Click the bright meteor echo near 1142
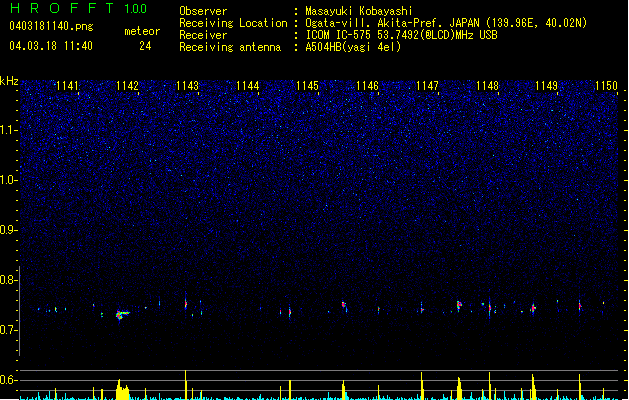The height and width of the screenshot is (400, 629). click(122, 315)
